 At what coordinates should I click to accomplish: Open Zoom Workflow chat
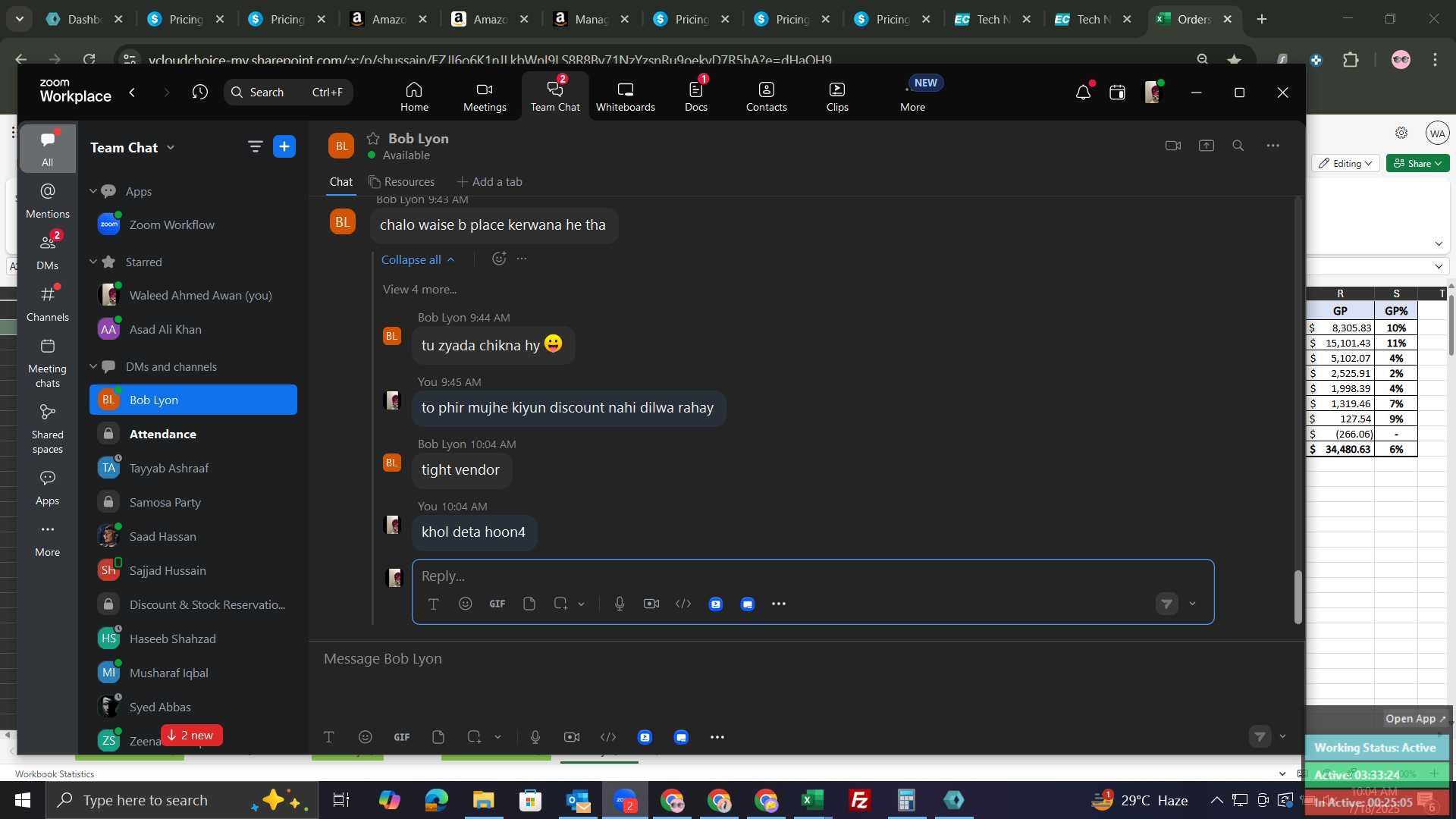click(x=193, y=224)
